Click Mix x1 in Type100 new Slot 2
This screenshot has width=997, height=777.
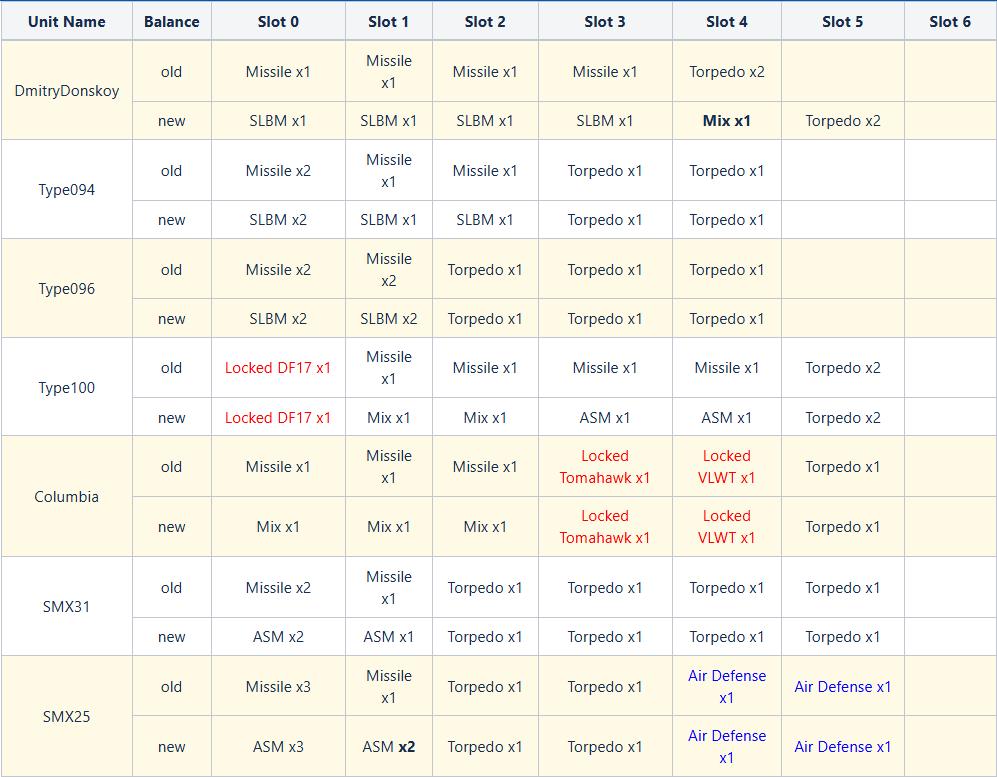click(485, 418)
